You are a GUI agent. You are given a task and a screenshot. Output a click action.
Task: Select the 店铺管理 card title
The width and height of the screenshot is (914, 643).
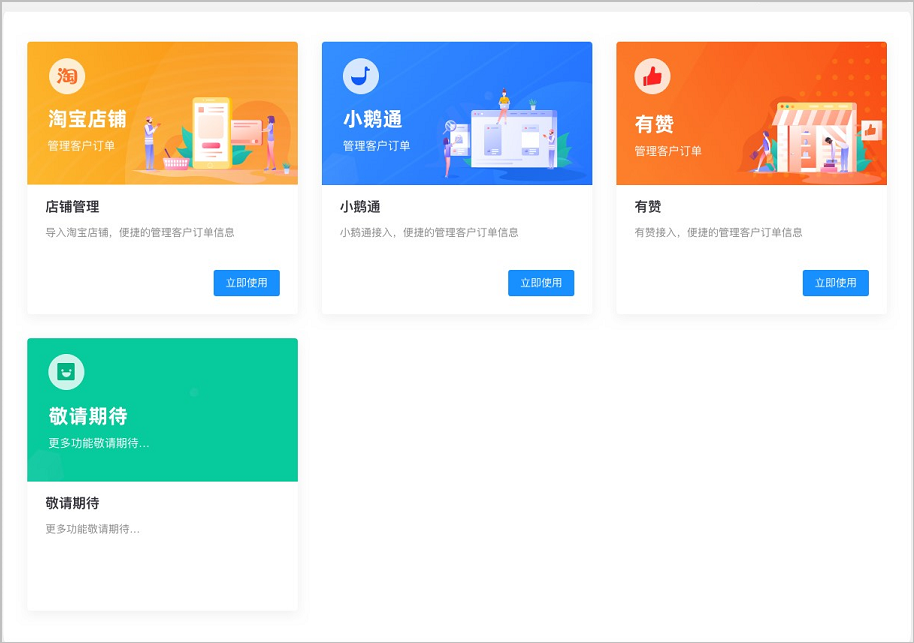pos(72,206)
